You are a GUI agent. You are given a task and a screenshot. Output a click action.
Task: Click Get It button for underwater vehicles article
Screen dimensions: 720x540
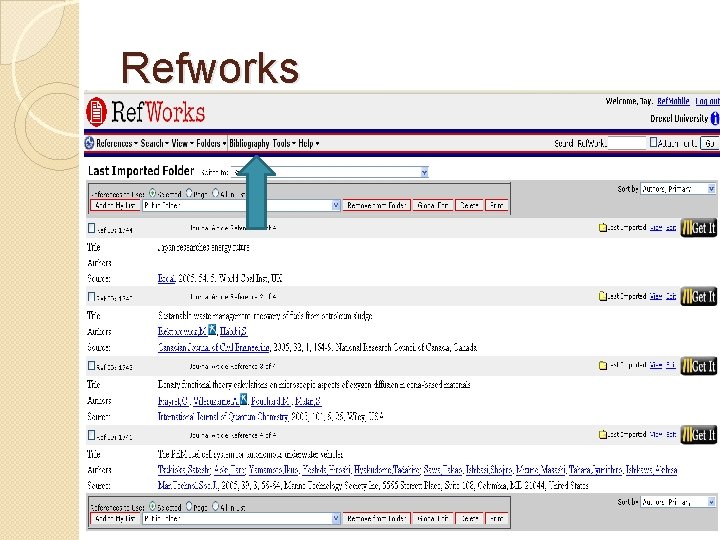tap(698, 434)
